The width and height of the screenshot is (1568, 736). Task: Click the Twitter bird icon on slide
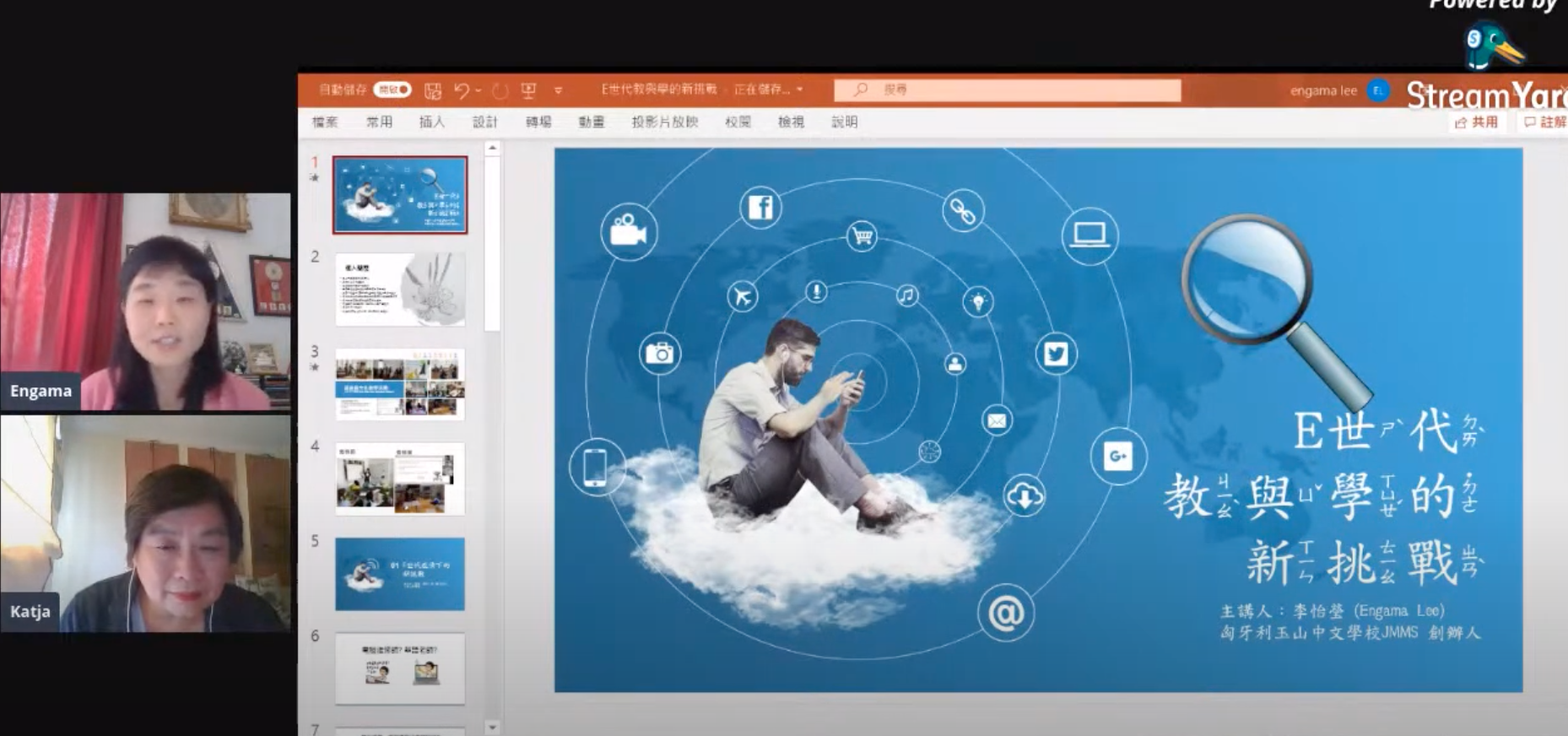pyautogui.click(x=1056, y=354)
